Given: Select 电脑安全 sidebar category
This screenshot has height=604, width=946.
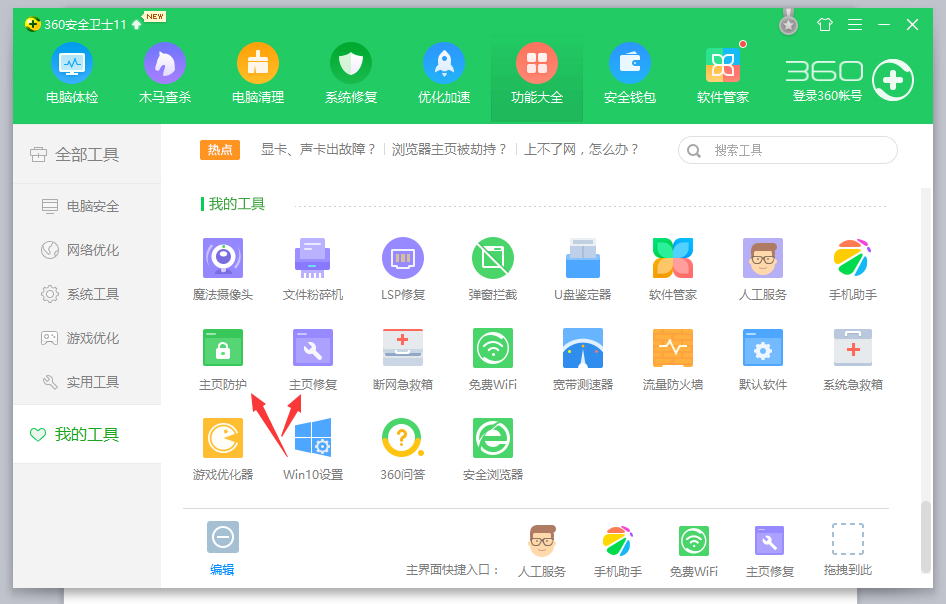Looking at the screenshot, I should tap(87, 206).
